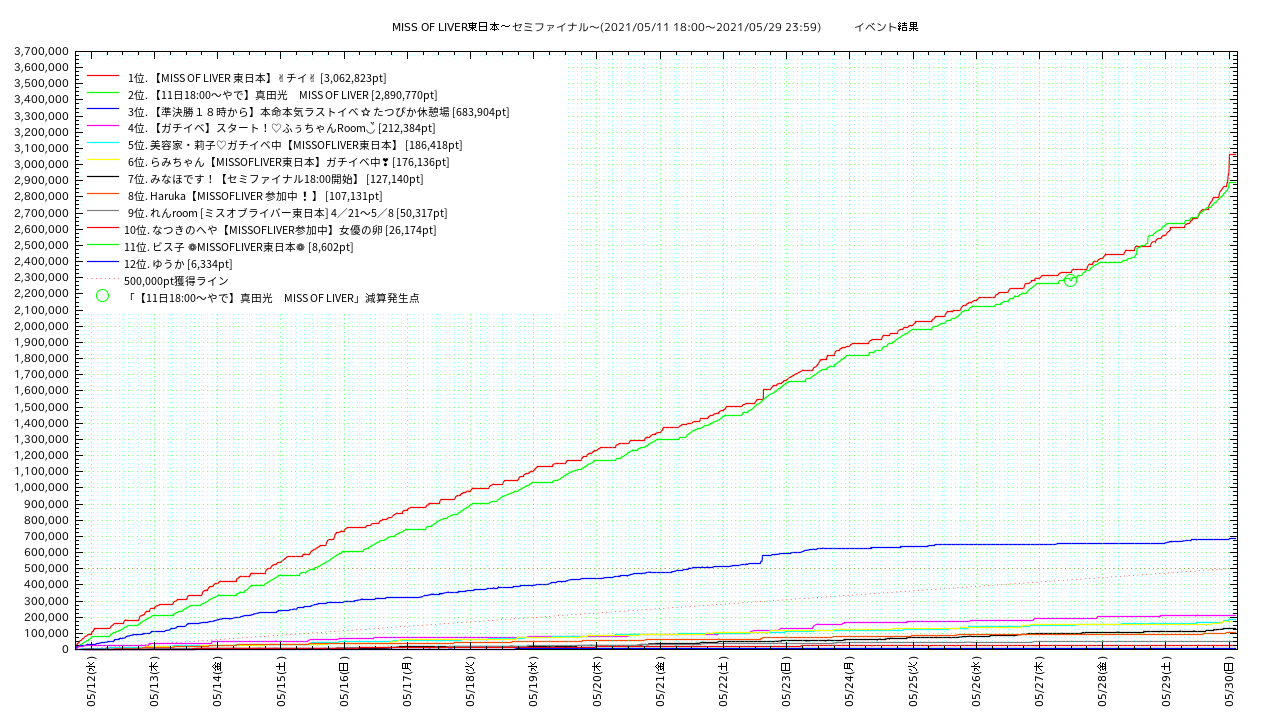Image resolution: width=1280 pixels, height=720 pixels.
Task: Click the x-axis date '05/27(木)'
Action: click(1039, 682)
